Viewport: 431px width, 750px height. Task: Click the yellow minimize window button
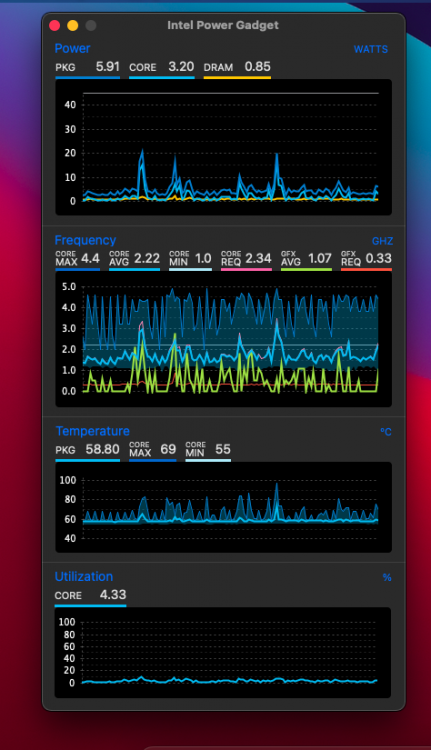tap(73, 25)
